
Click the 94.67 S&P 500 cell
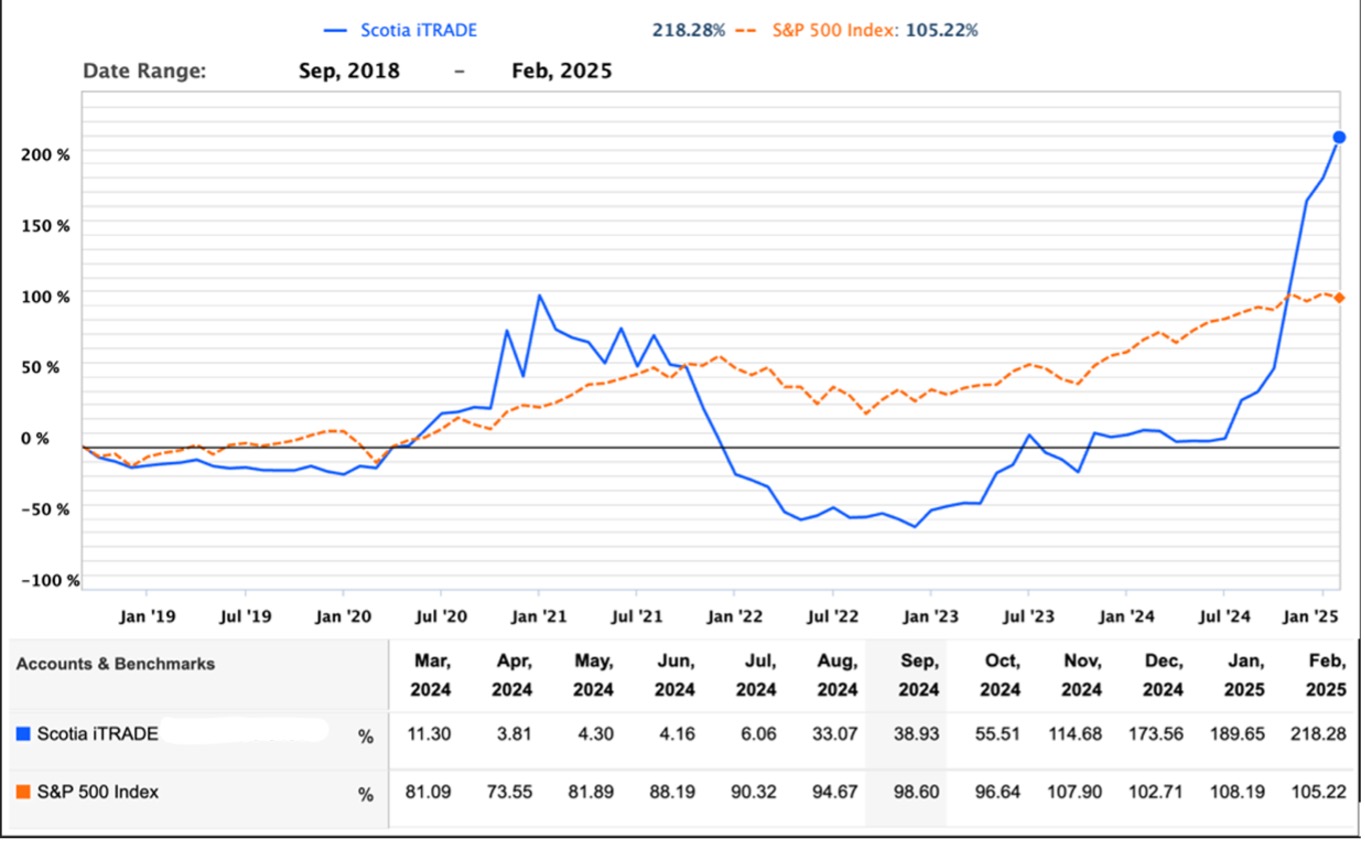(837, 792)
